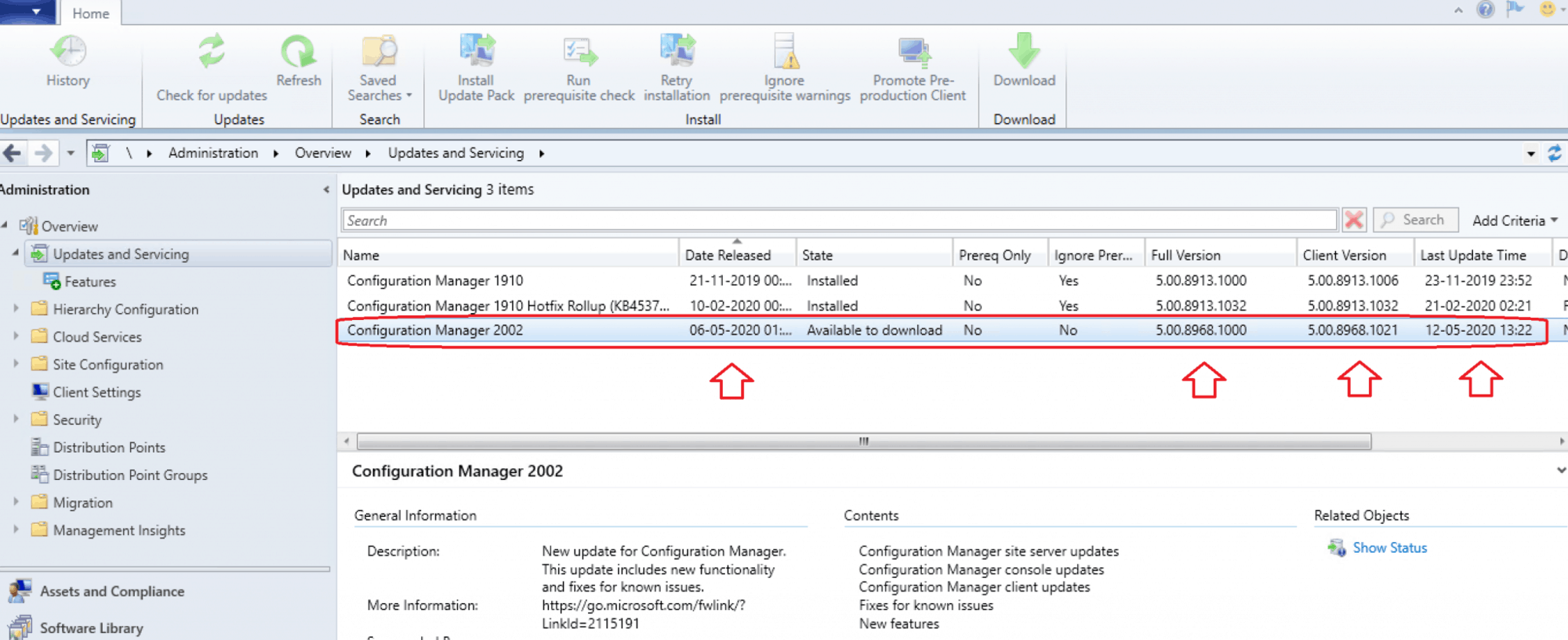Screen dimensions: 1568x640
Task: Click Check for updates in ribbon
Action: [x=212, y=69]
